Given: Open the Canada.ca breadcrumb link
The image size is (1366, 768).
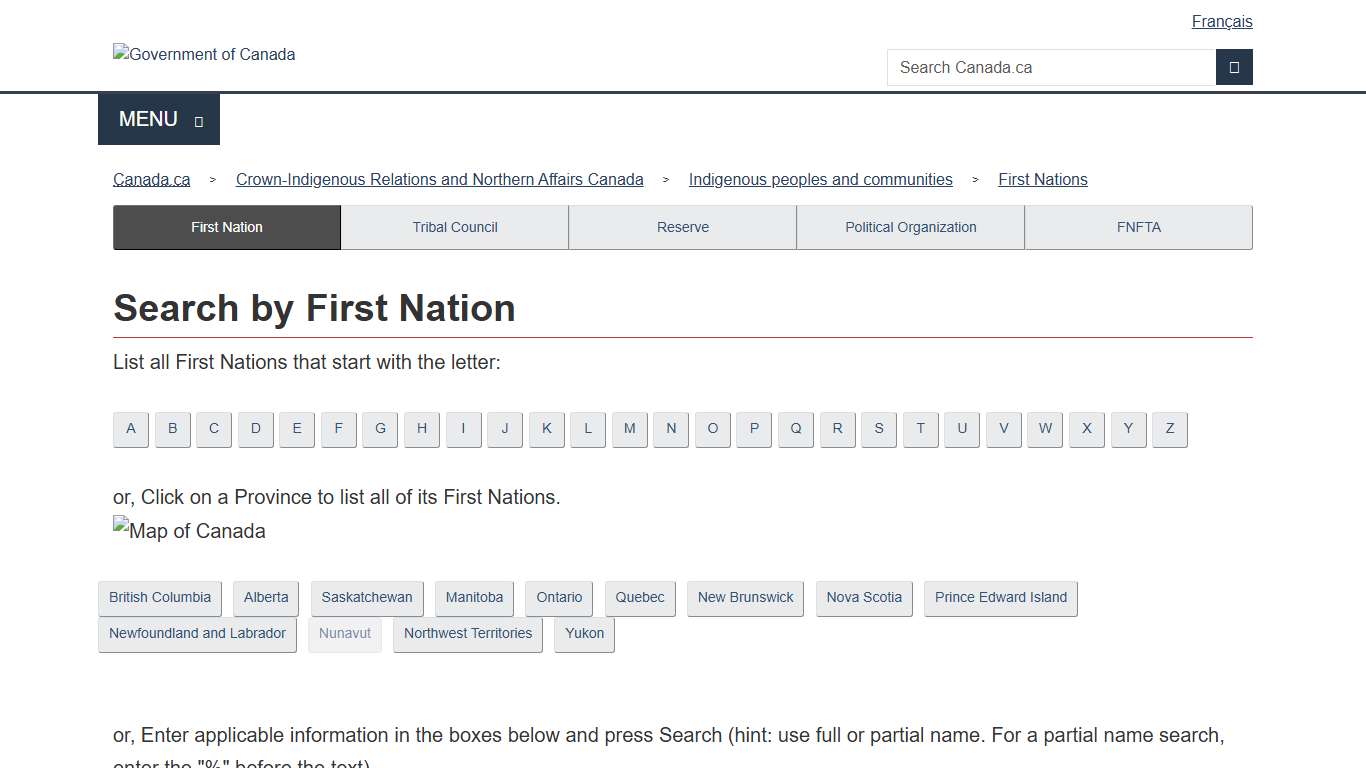Looking at the screenshot, I should (x=151, y=179).
